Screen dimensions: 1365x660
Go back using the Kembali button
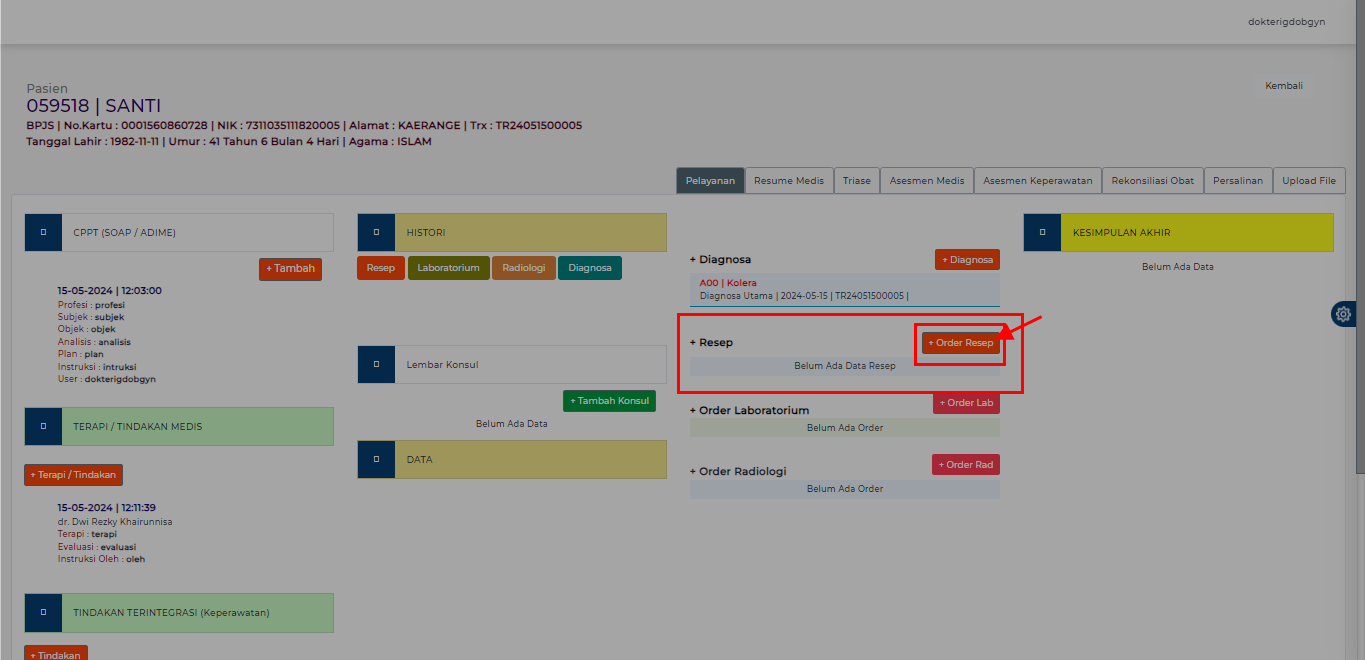(x=1283, y=86)
